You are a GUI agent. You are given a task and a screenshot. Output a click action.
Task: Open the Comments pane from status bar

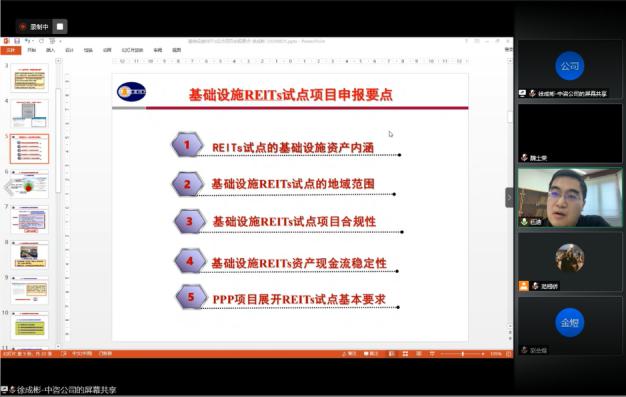coord(371,354)
